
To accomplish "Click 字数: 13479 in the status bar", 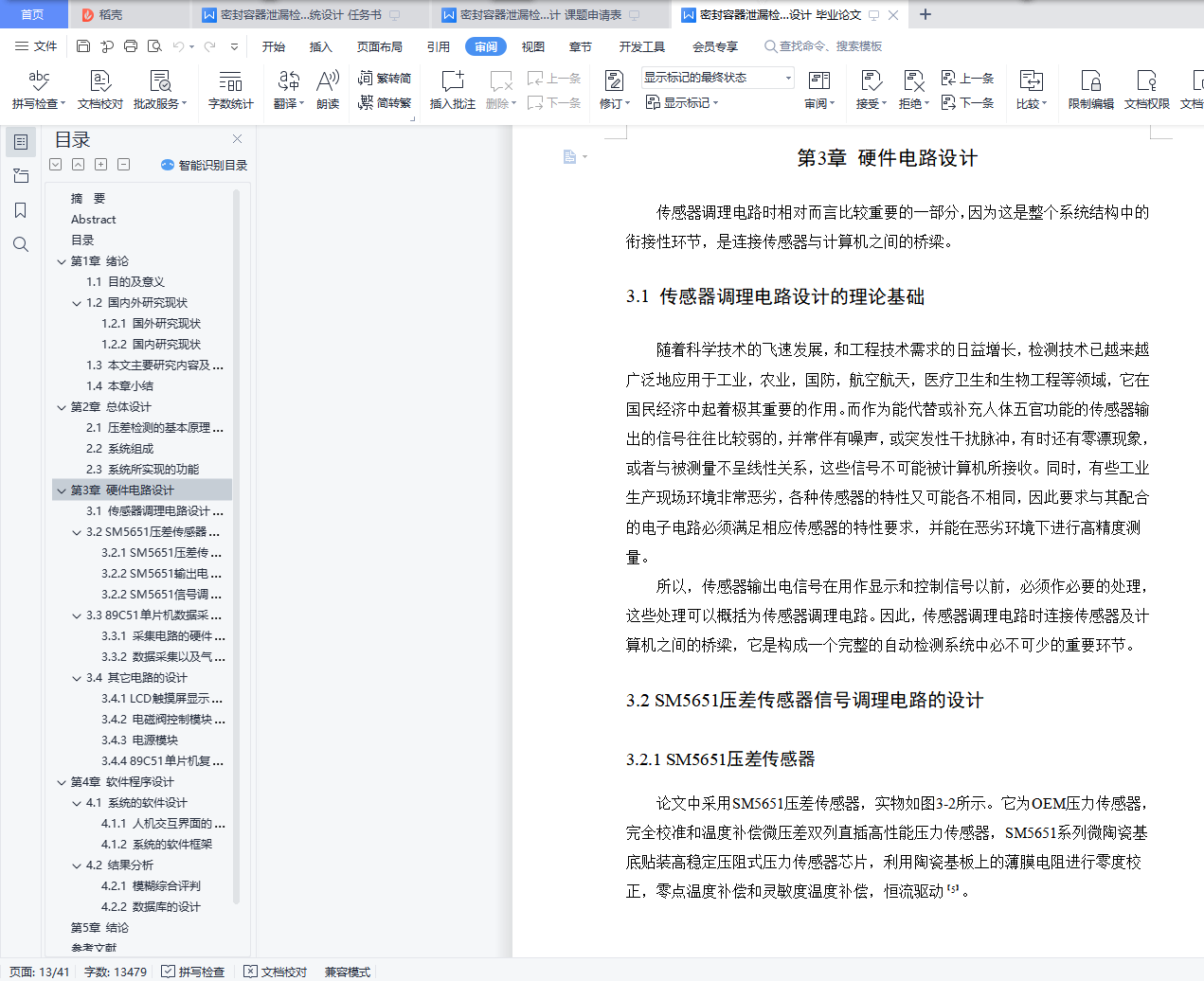I will [116, 972].
